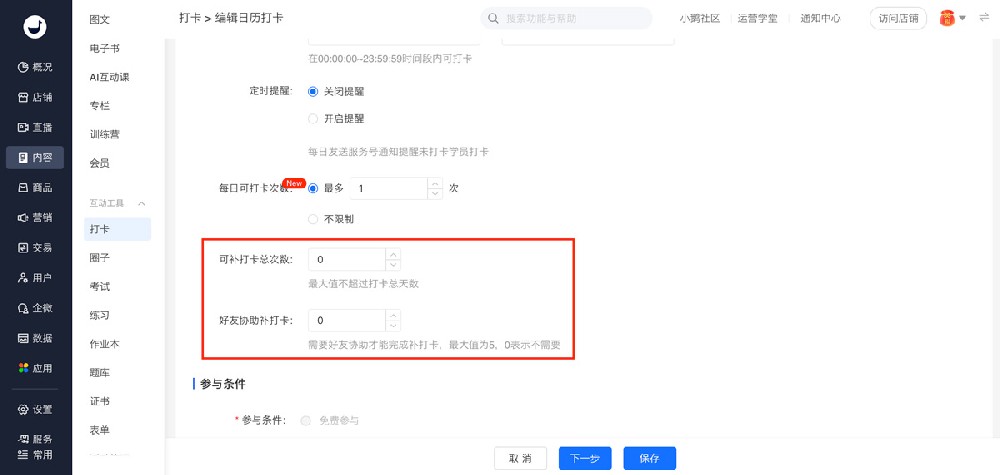1000x475 pixels.
Task: Select 内容 content section
Action: pos(35,157)
